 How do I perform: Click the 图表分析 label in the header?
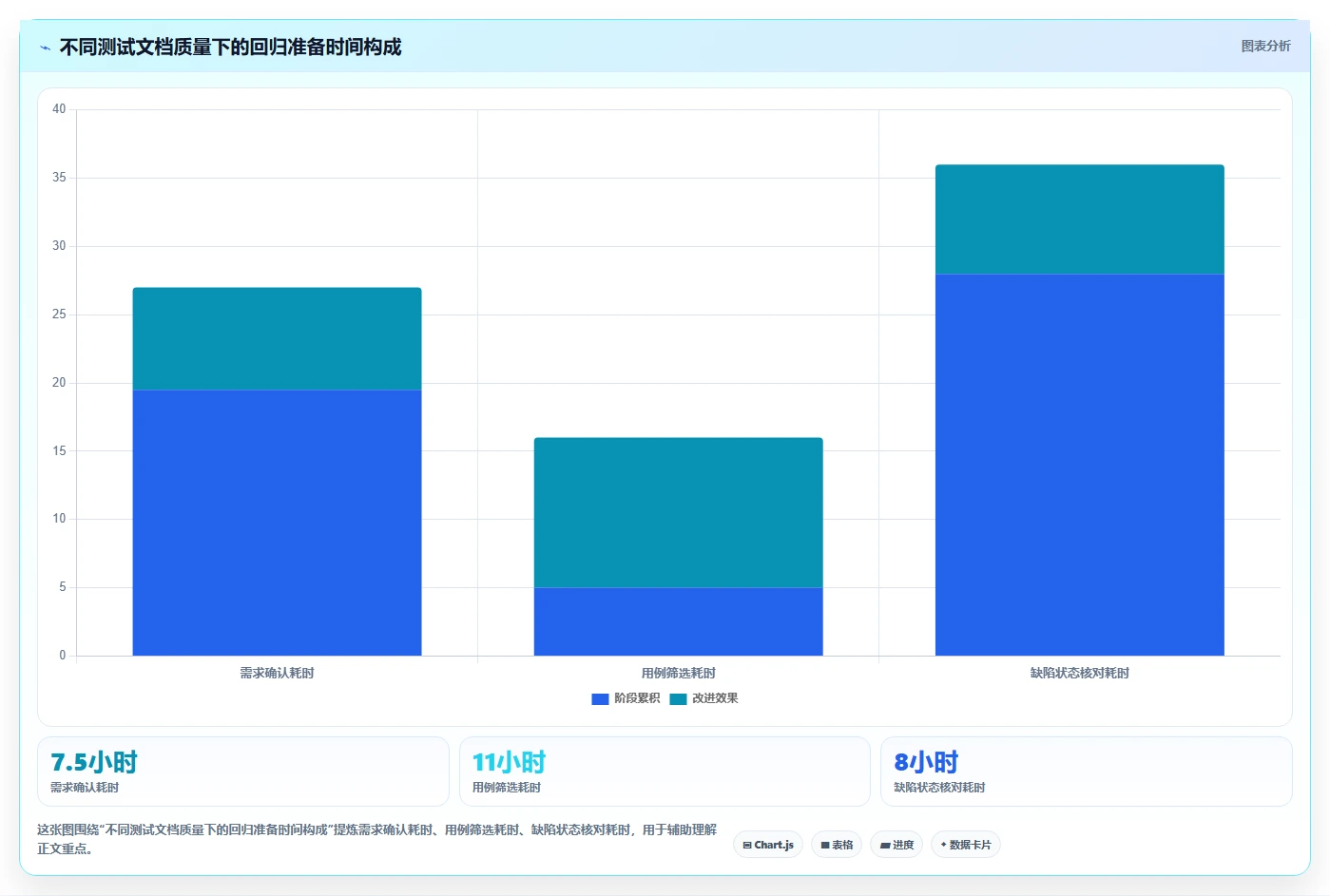click(1265, 46)
